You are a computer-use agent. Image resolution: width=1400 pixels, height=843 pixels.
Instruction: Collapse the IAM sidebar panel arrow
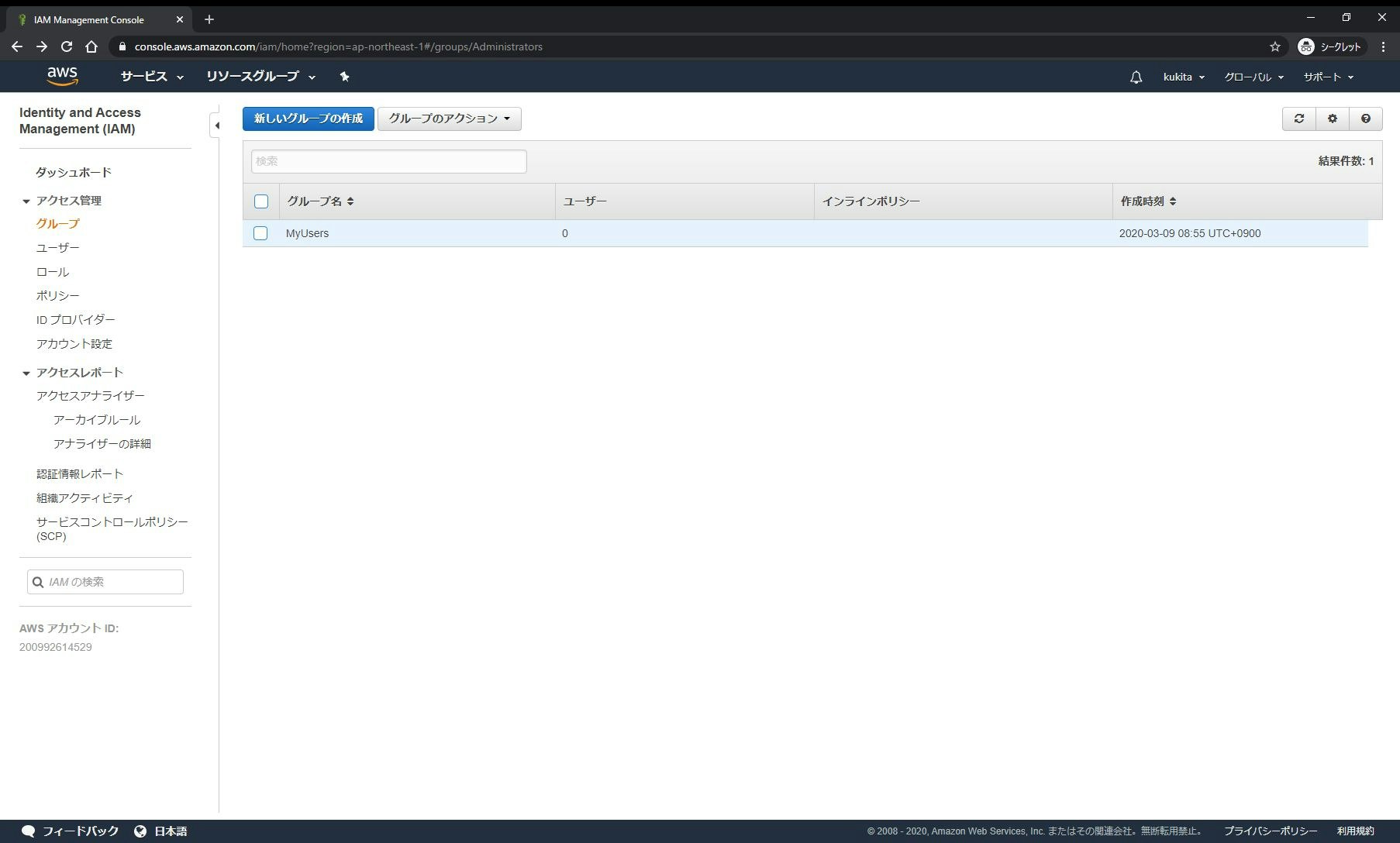216,126
